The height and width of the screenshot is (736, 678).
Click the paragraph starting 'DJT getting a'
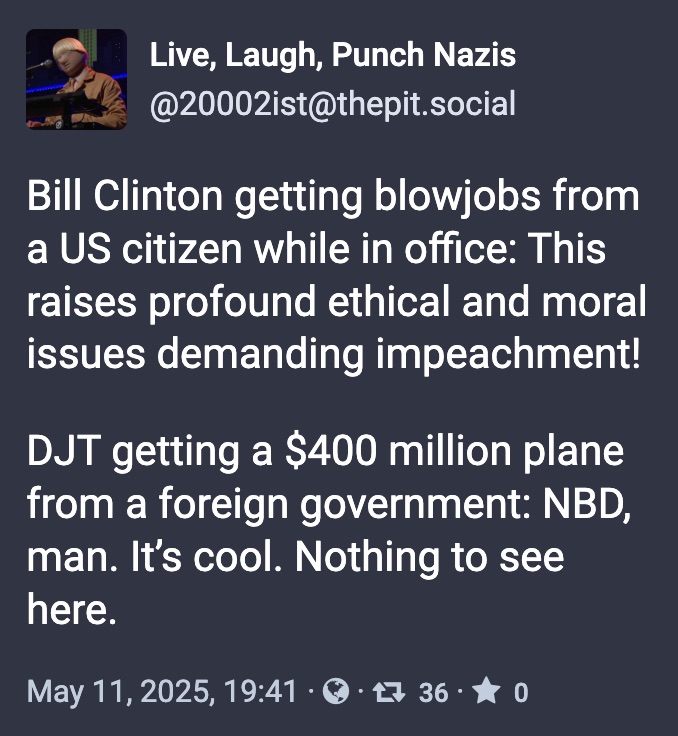(329, 530)
